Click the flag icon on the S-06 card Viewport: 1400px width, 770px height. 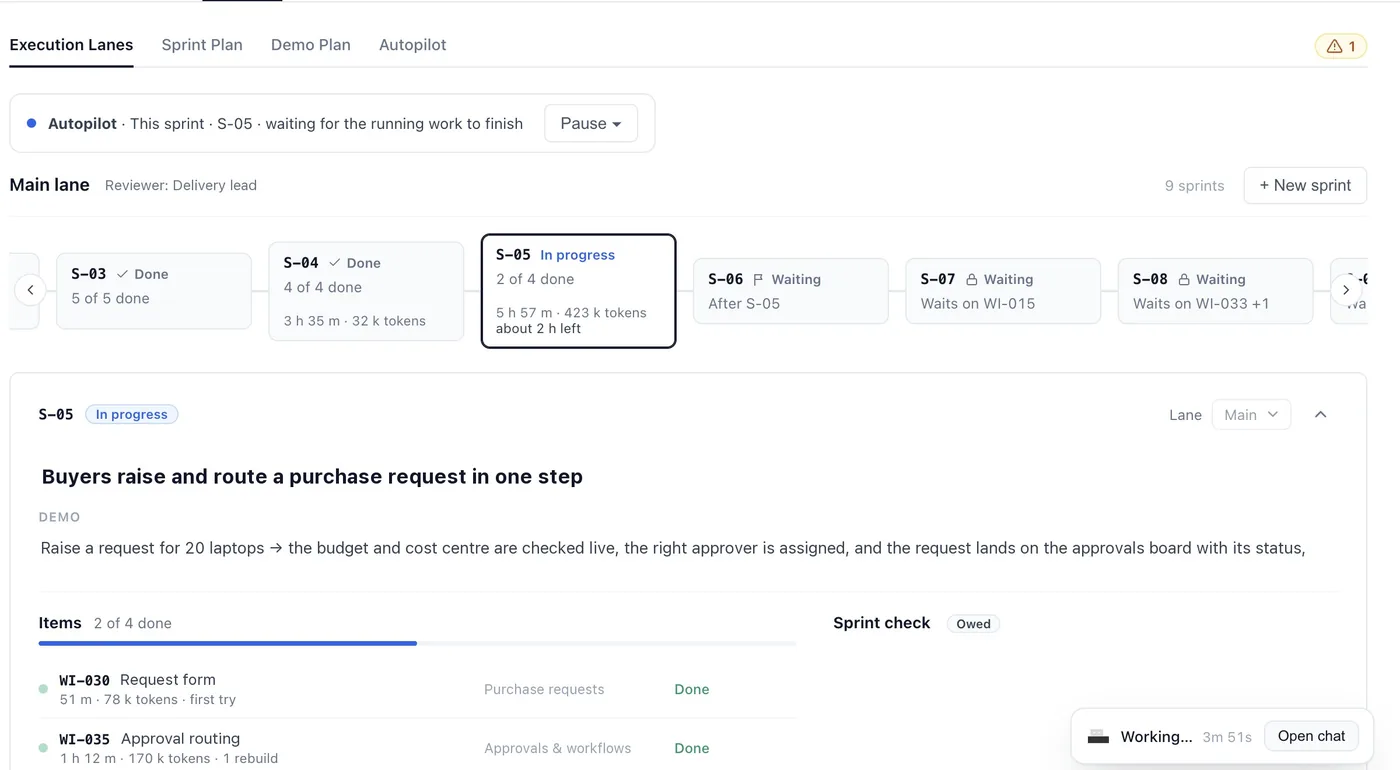point(758,280)
